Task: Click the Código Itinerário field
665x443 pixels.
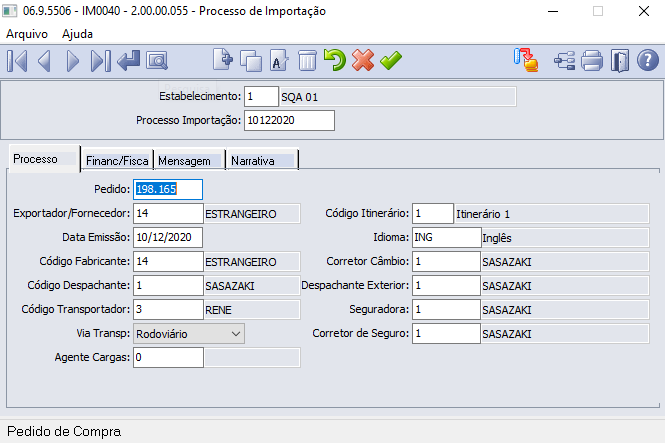Action: coord(433,213)
